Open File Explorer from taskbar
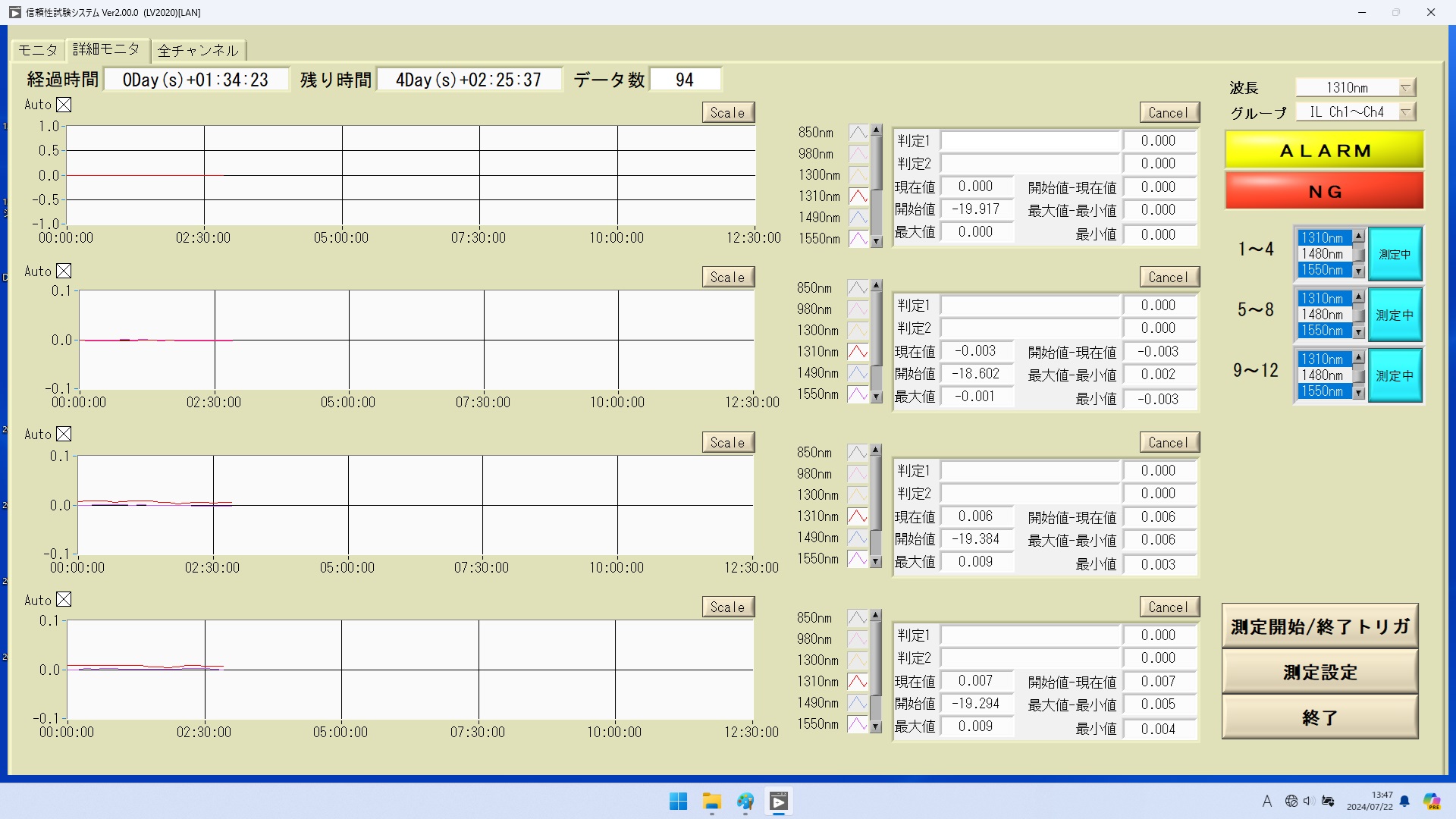1456x819 pixels. click(711, 802)
